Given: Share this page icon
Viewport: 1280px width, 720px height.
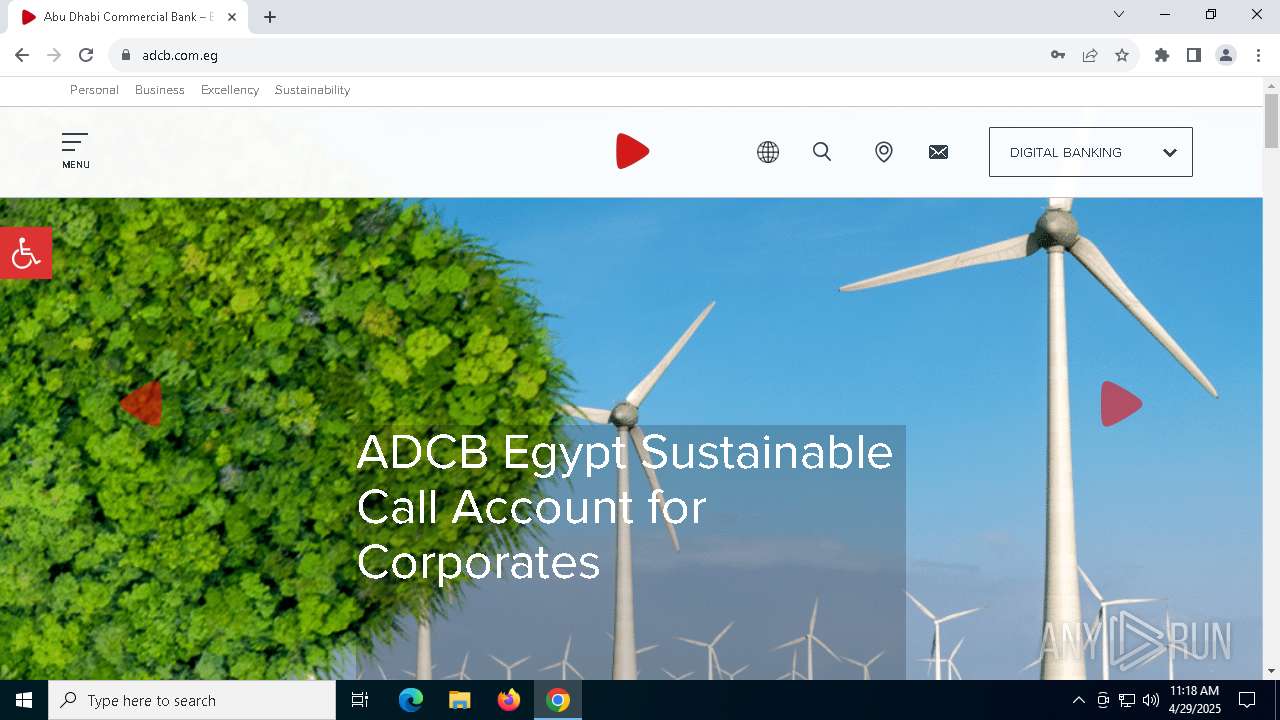Looking at the screenshot, I should 1090,55.
